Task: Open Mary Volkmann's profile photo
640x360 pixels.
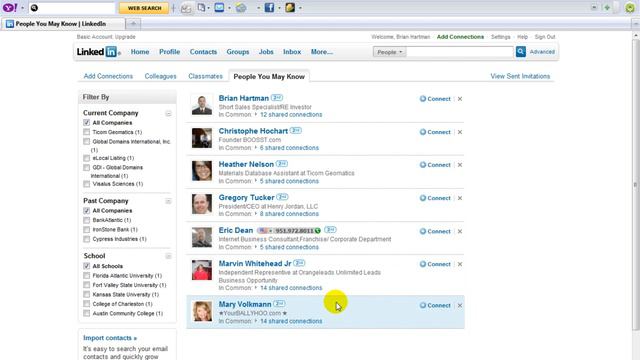Action: pos(202,311)
